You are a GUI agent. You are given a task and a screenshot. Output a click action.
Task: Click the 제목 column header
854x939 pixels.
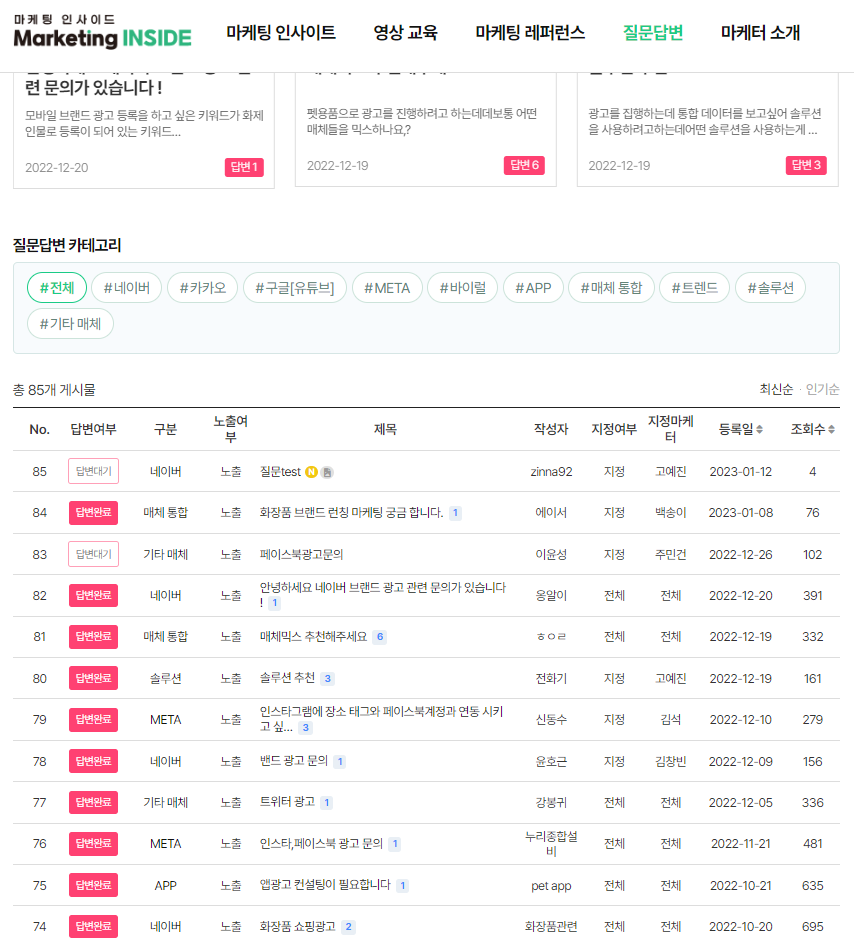coord(385,429)
